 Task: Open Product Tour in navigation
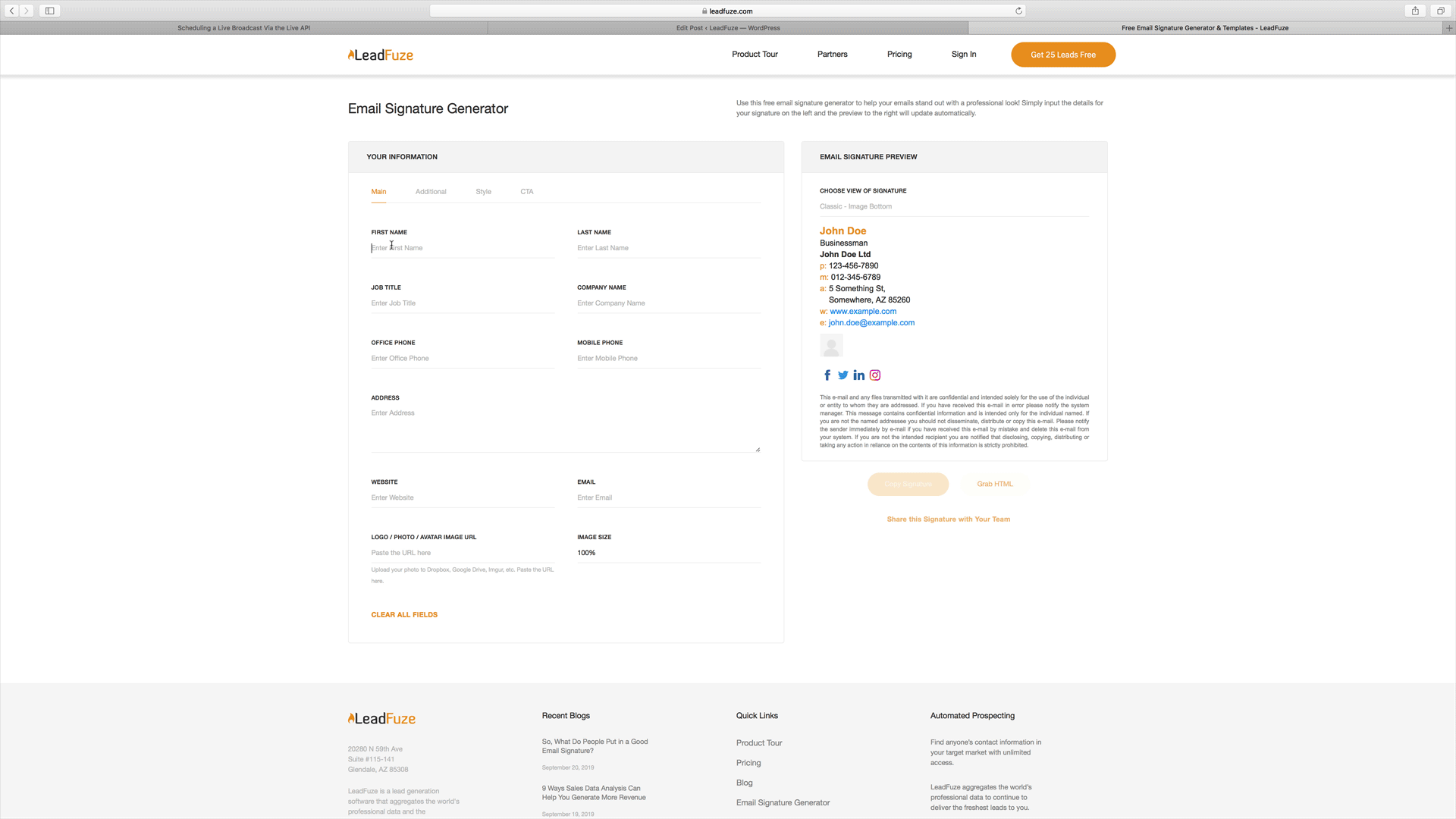[755, 55]
